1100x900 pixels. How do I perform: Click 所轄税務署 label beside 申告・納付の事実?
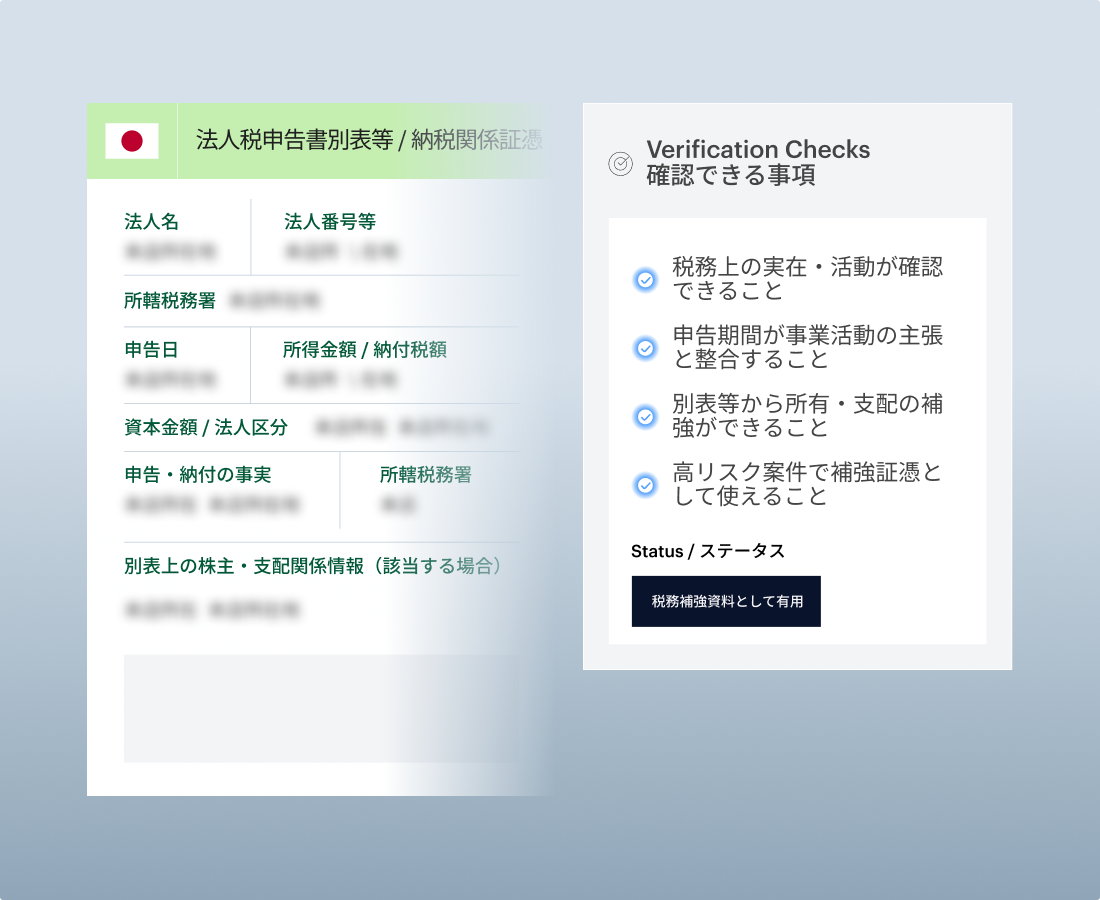[425, 475]
